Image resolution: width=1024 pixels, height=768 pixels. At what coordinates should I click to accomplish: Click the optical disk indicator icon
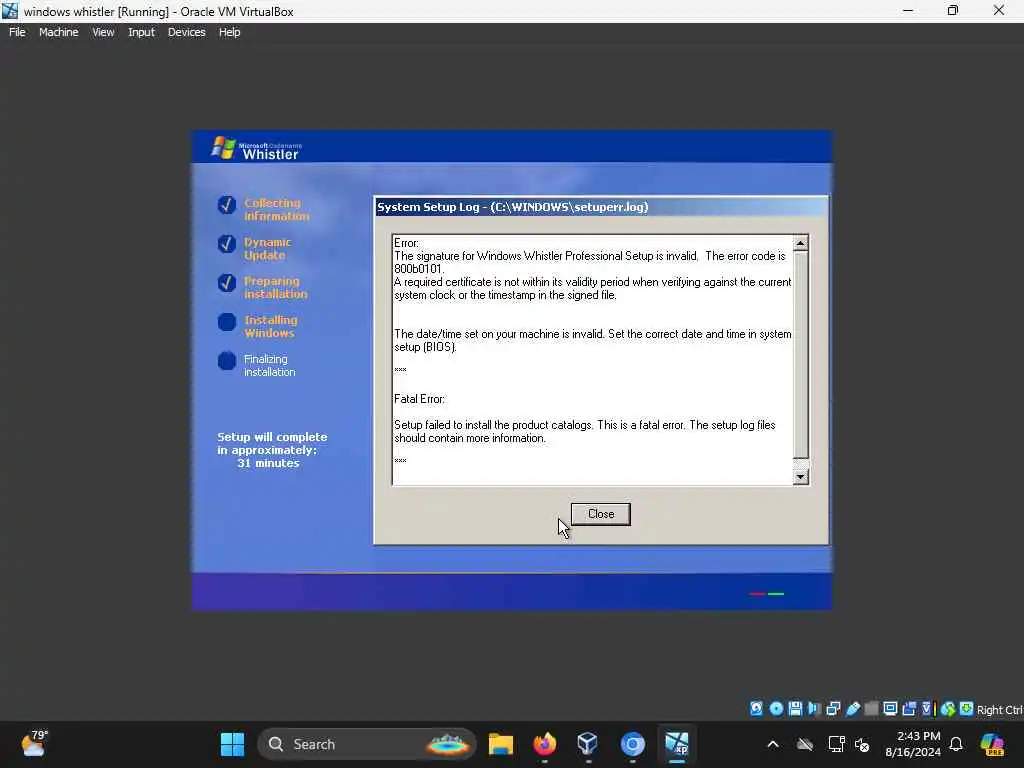[x=776, y=709]
